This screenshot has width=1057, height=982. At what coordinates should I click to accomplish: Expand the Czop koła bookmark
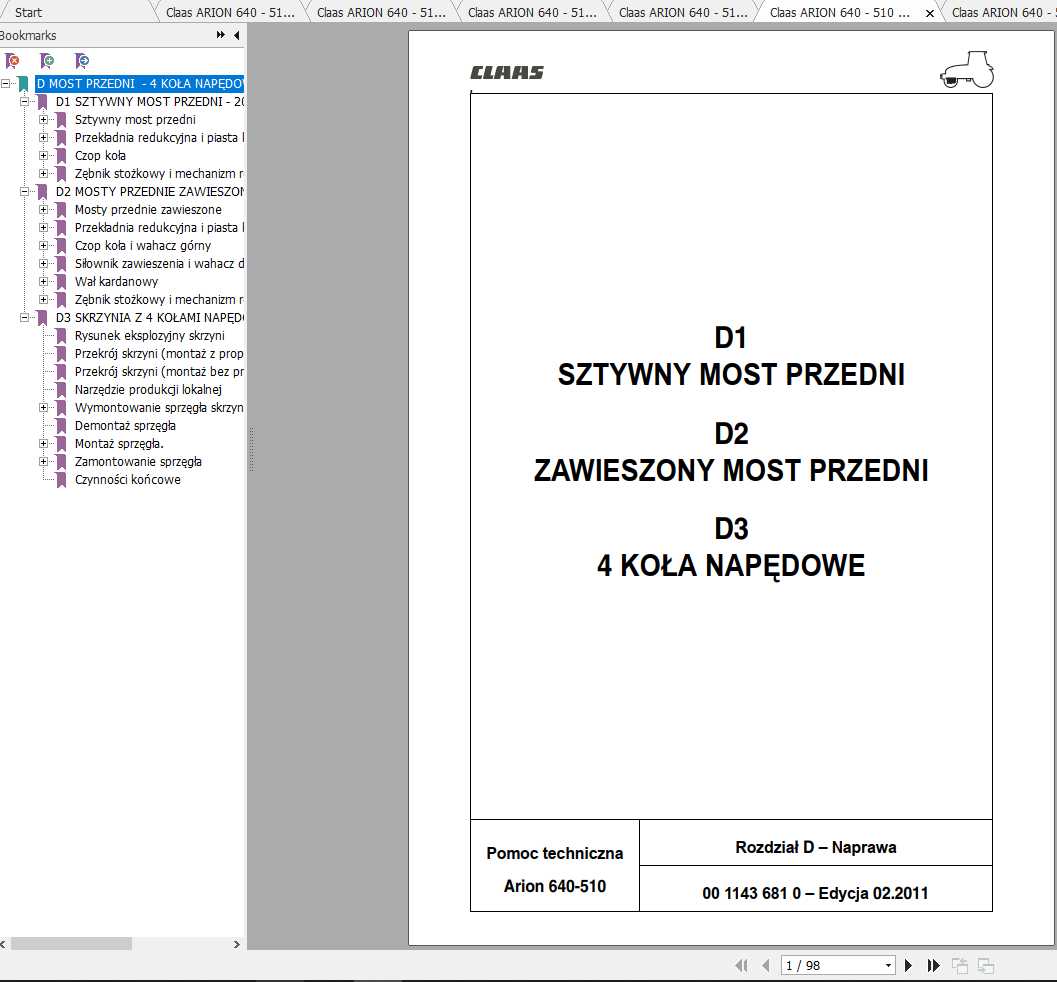(x=43, y=156)
